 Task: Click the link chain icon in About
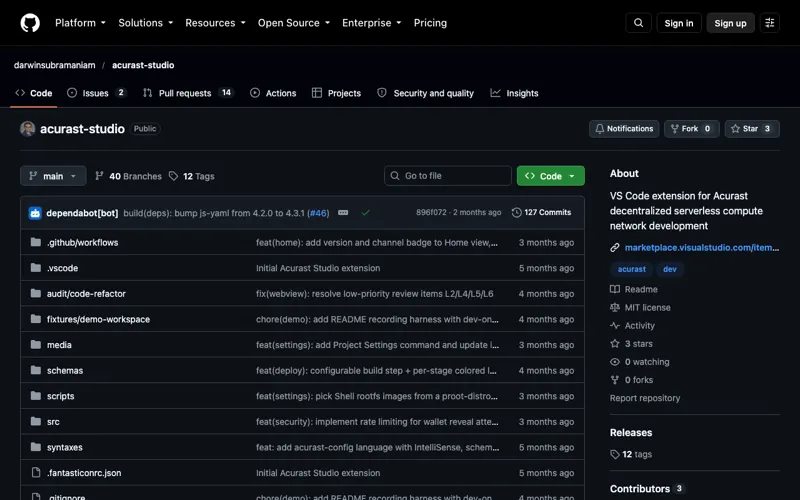click(615, 247)
